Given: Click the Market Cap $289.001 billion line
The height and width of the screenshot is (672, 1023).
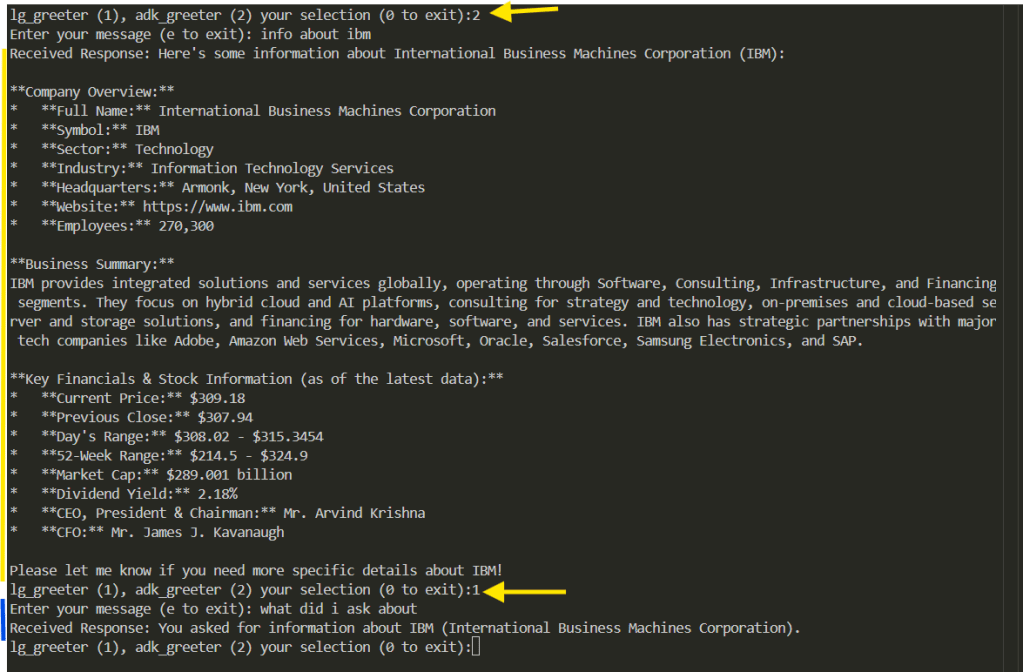Looking at the screenshot, I should coord(166,475).
